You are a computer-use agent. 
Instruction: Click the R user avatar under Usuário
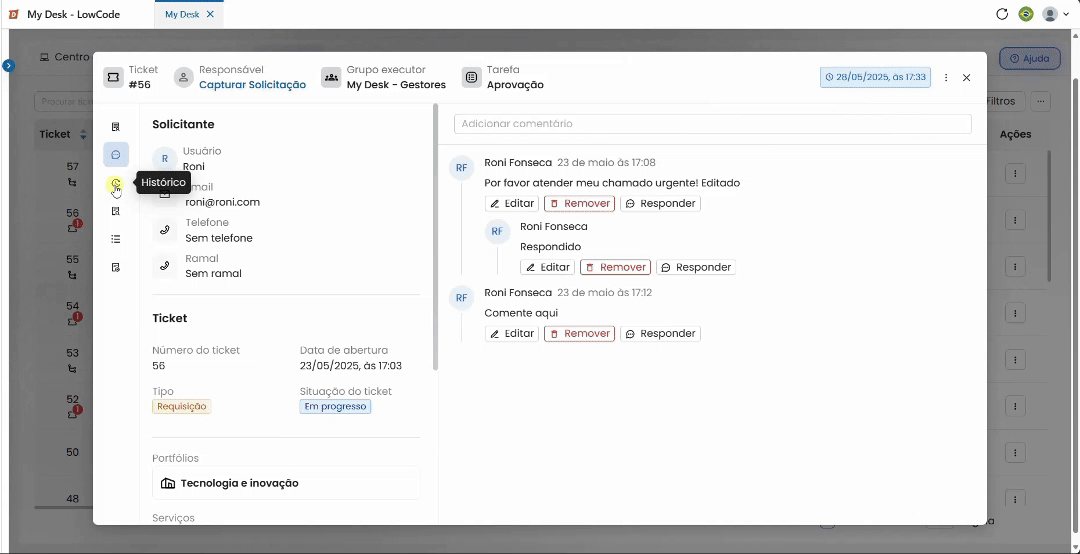coord(165,158)
